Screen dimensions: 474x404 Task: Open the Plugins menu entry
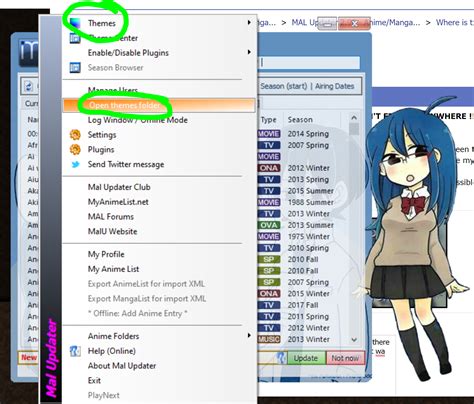tap(101, 150)
